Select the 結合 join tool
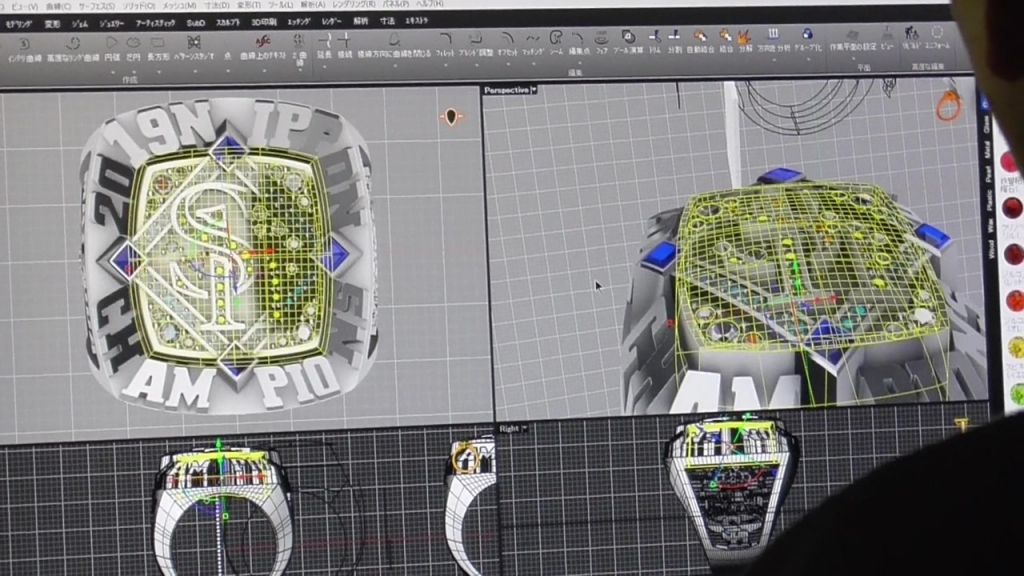1024x576 pixels. (726, 40)
